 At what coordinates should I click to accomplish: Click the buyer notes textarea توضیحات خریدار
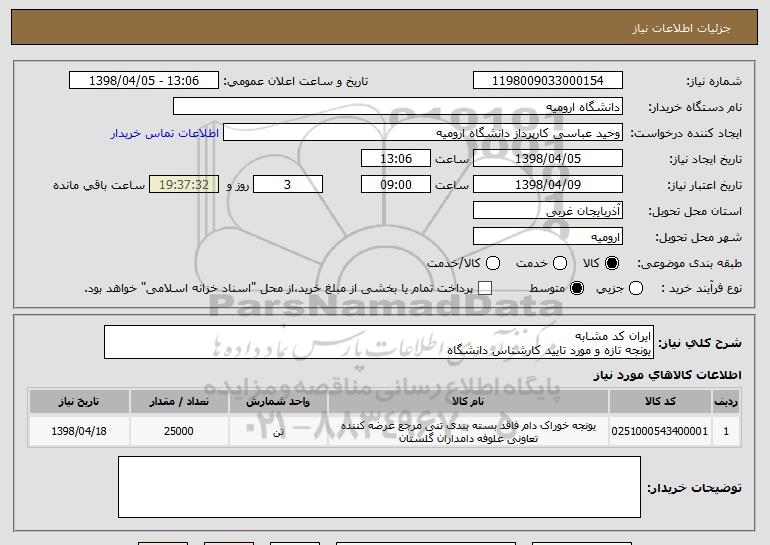[379, 487]
